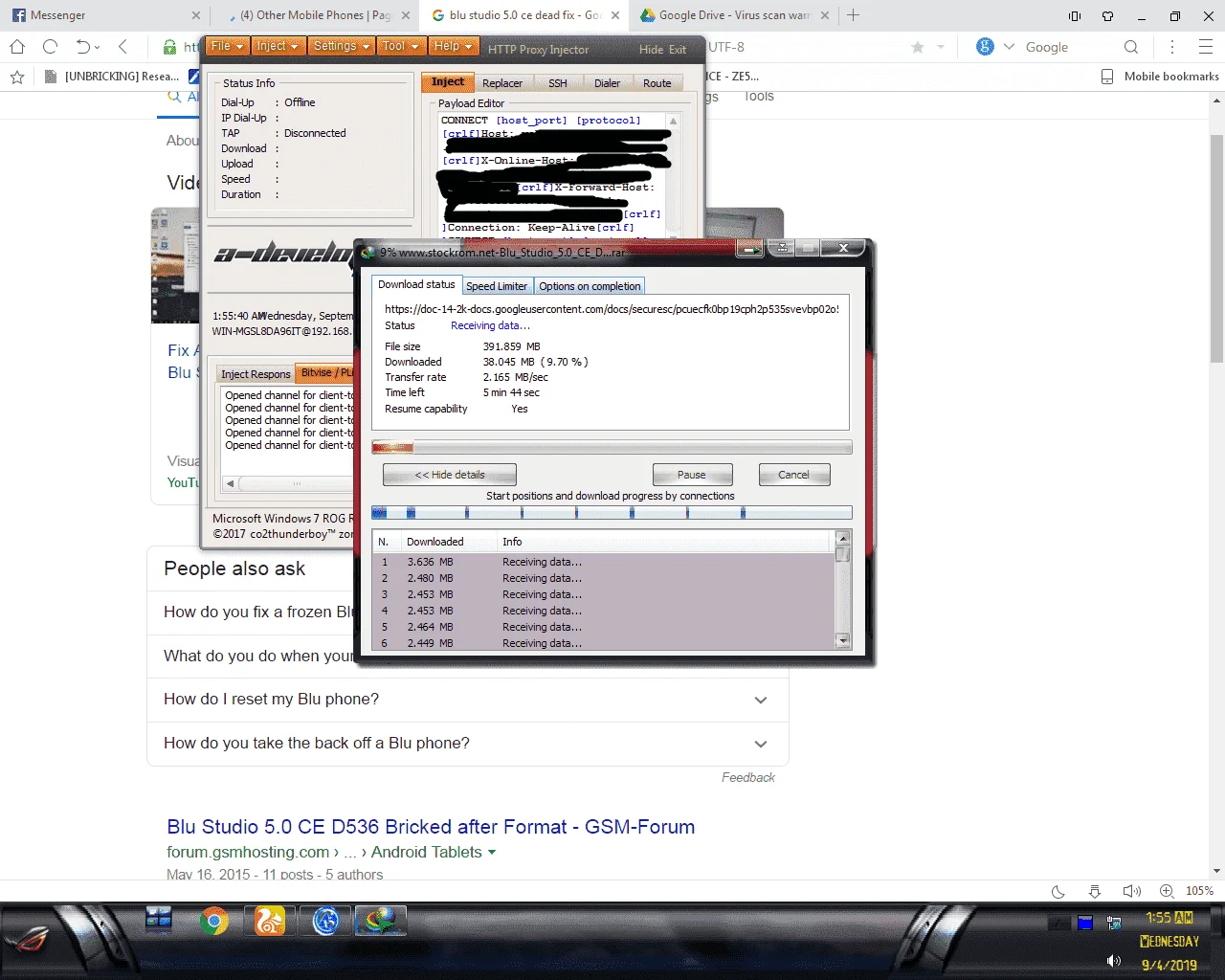Screen dimensions: 1225x980
Task: Open the Help dropdown menu
Action: (x=453, y=46)
